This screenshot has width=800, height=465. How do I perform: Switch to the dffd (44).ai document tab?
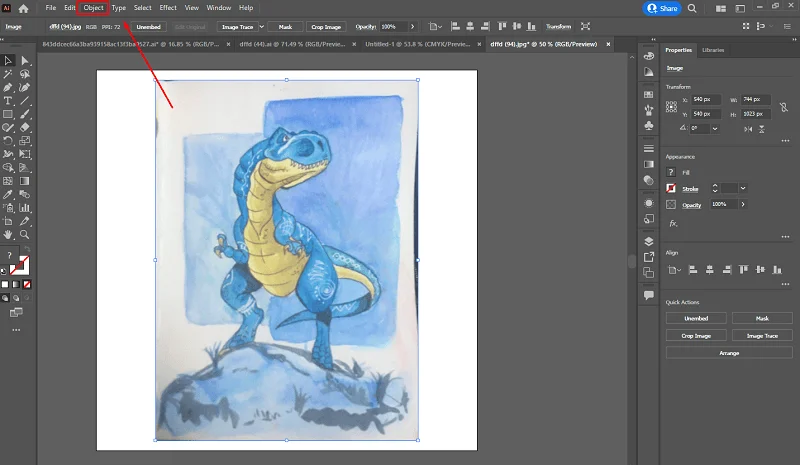click(x=292, y=44)
